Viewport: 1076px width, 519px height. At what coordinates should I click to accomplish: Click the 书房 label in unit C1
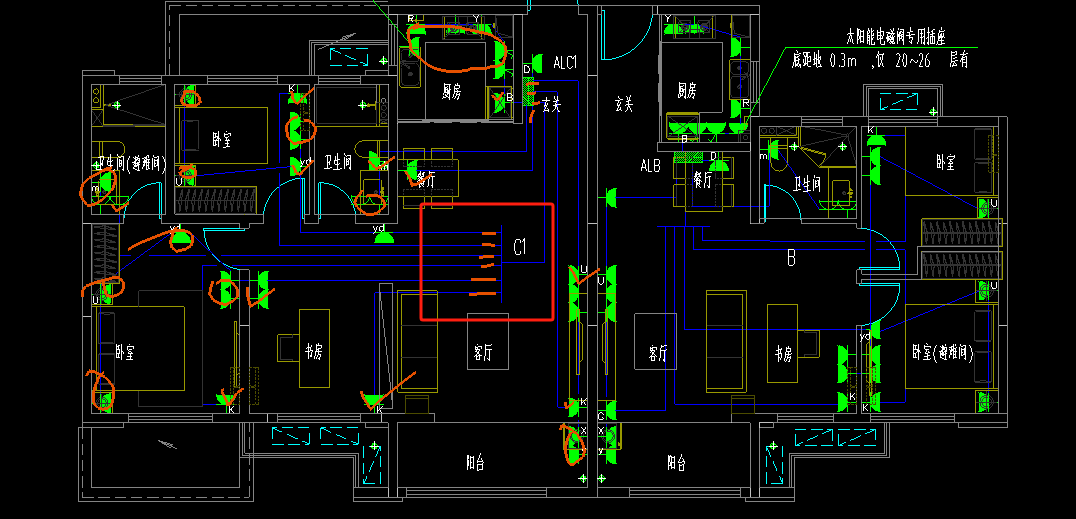314,352
